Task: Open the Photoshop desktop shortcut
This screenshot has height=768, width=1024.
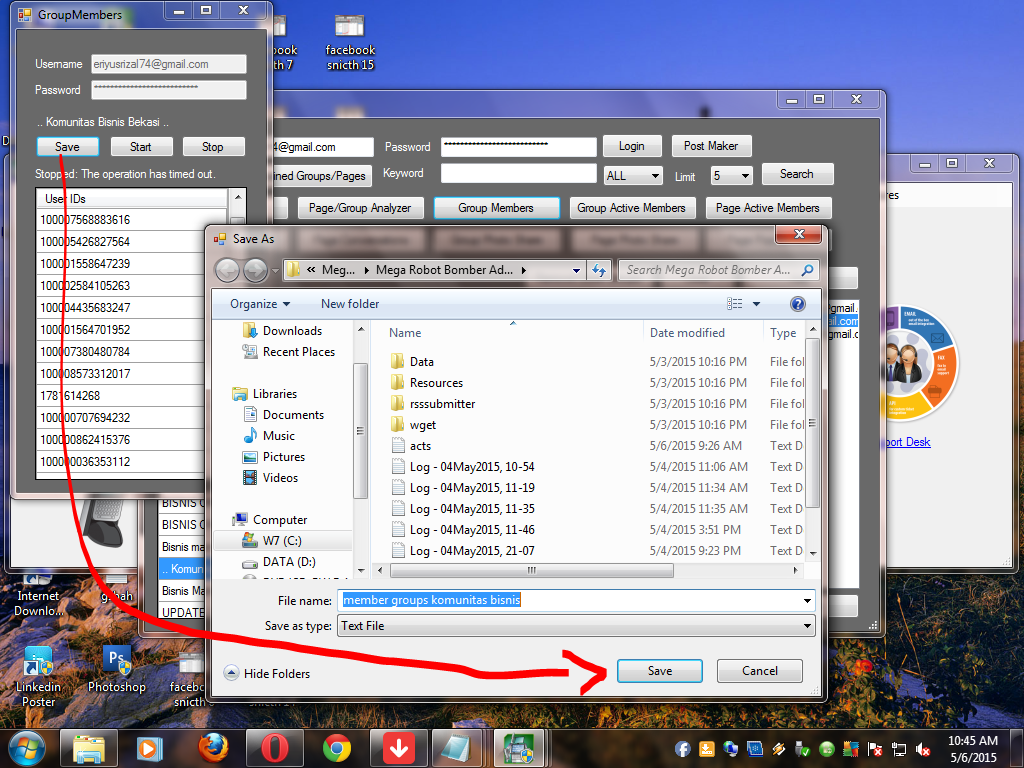Action: coord(117,669)
